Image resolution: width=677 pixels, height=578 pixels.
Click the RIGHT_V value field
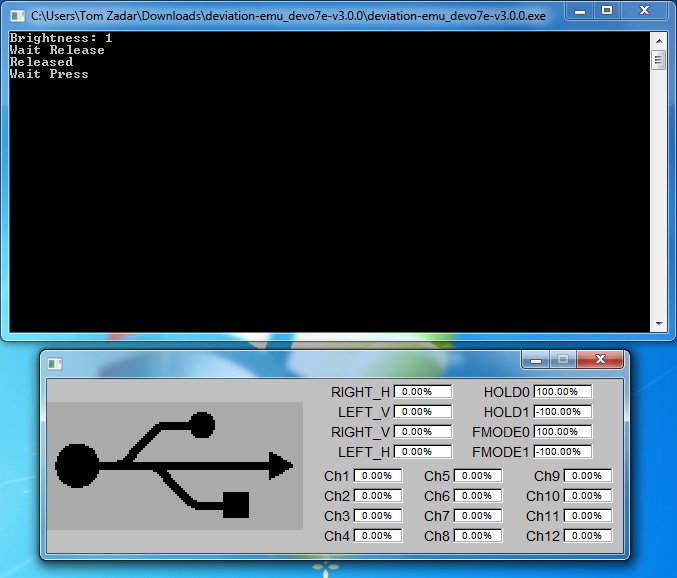coord(423,432)
